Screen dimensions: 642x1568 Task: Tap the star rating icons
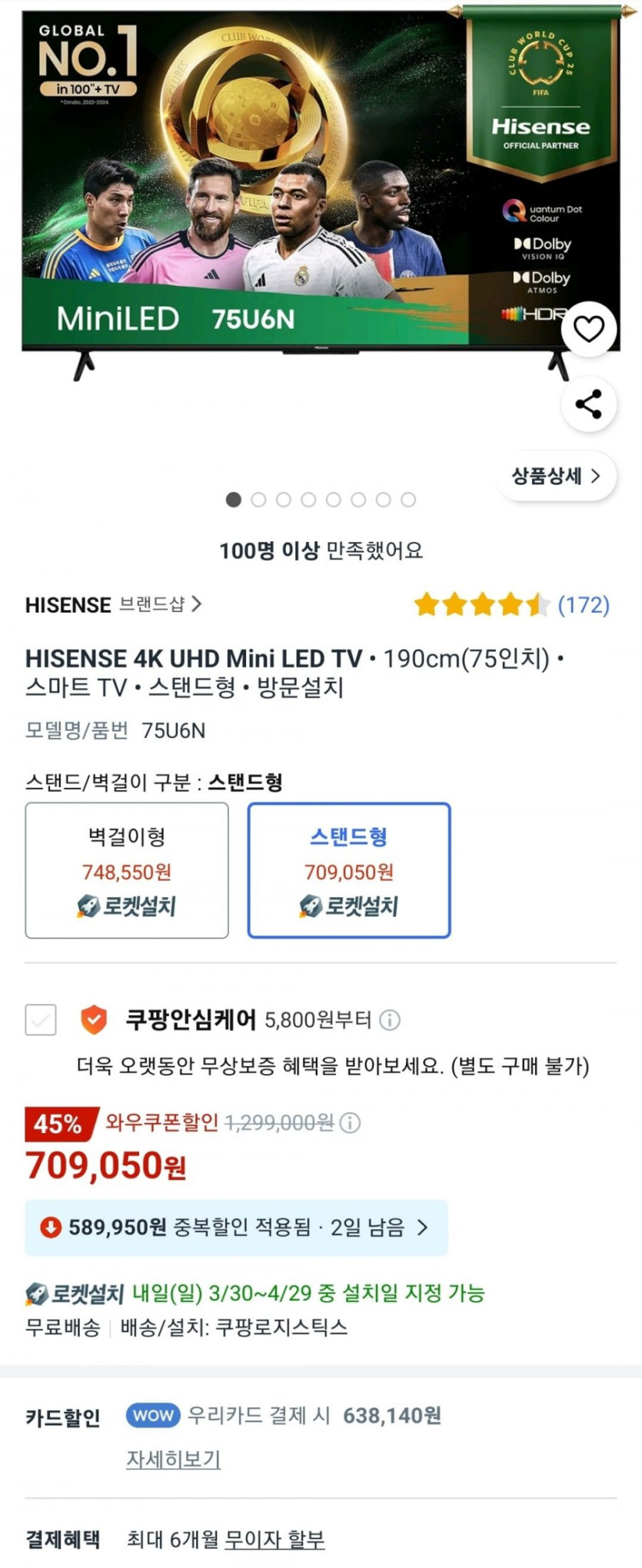pyautogui.click(x=482, y=605)
